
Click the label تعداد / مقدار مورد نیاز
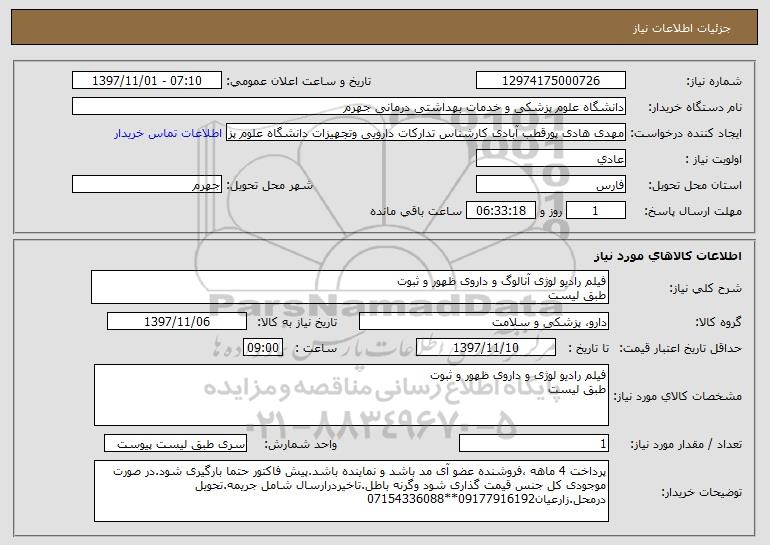pyautogui.click(x=686, y=444)
